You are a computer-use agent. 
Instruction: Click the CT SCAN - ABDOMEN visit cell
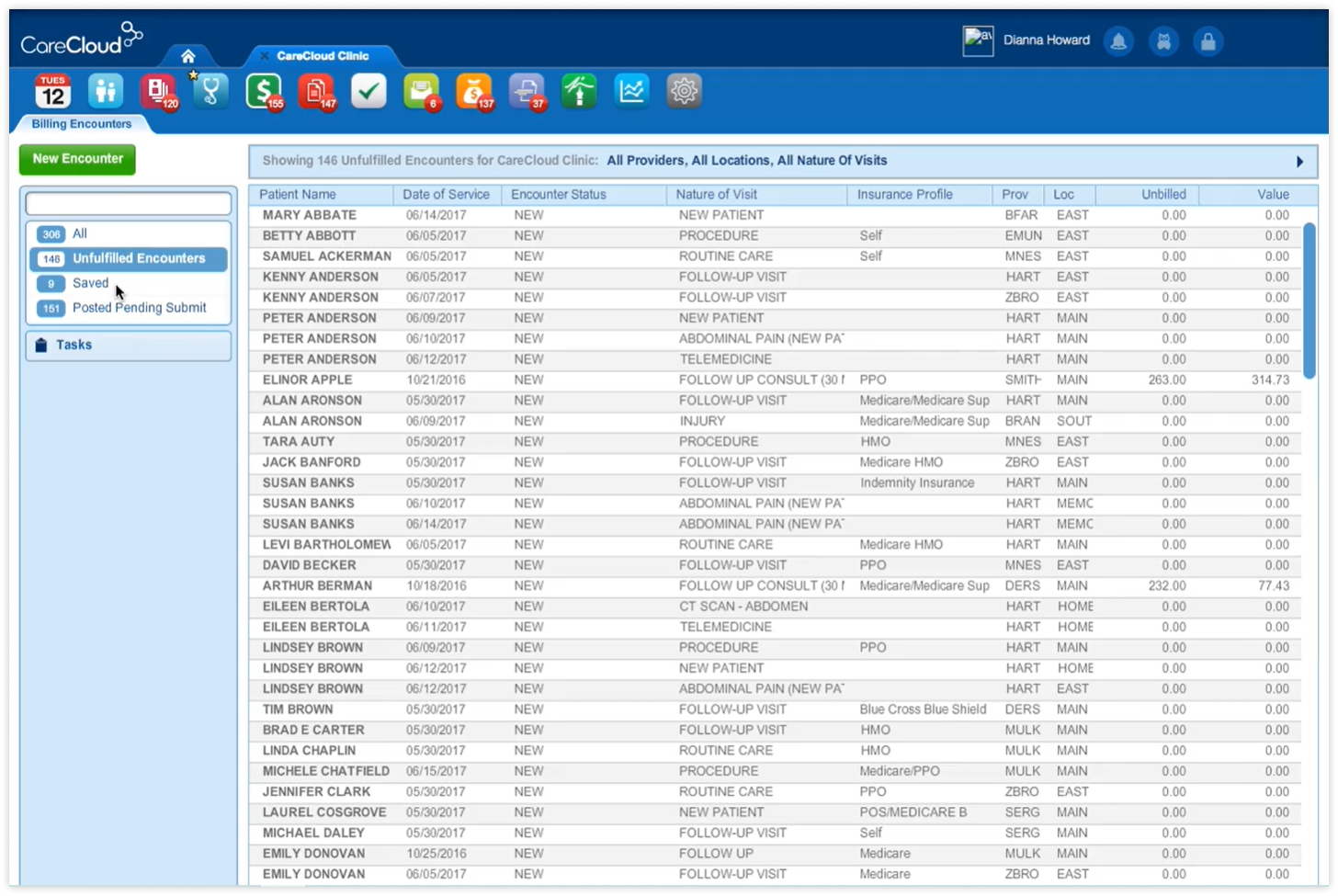pos(743,607)
